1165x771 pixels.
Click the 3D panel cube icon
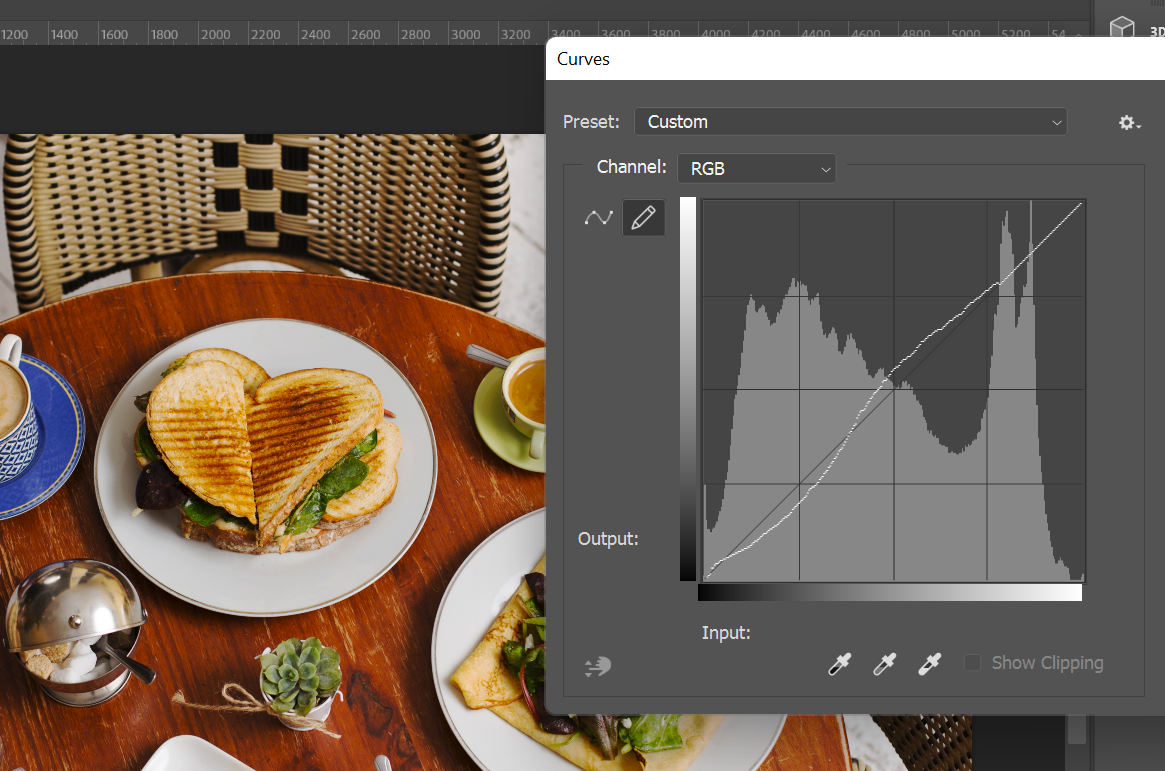coord(1122,28)
